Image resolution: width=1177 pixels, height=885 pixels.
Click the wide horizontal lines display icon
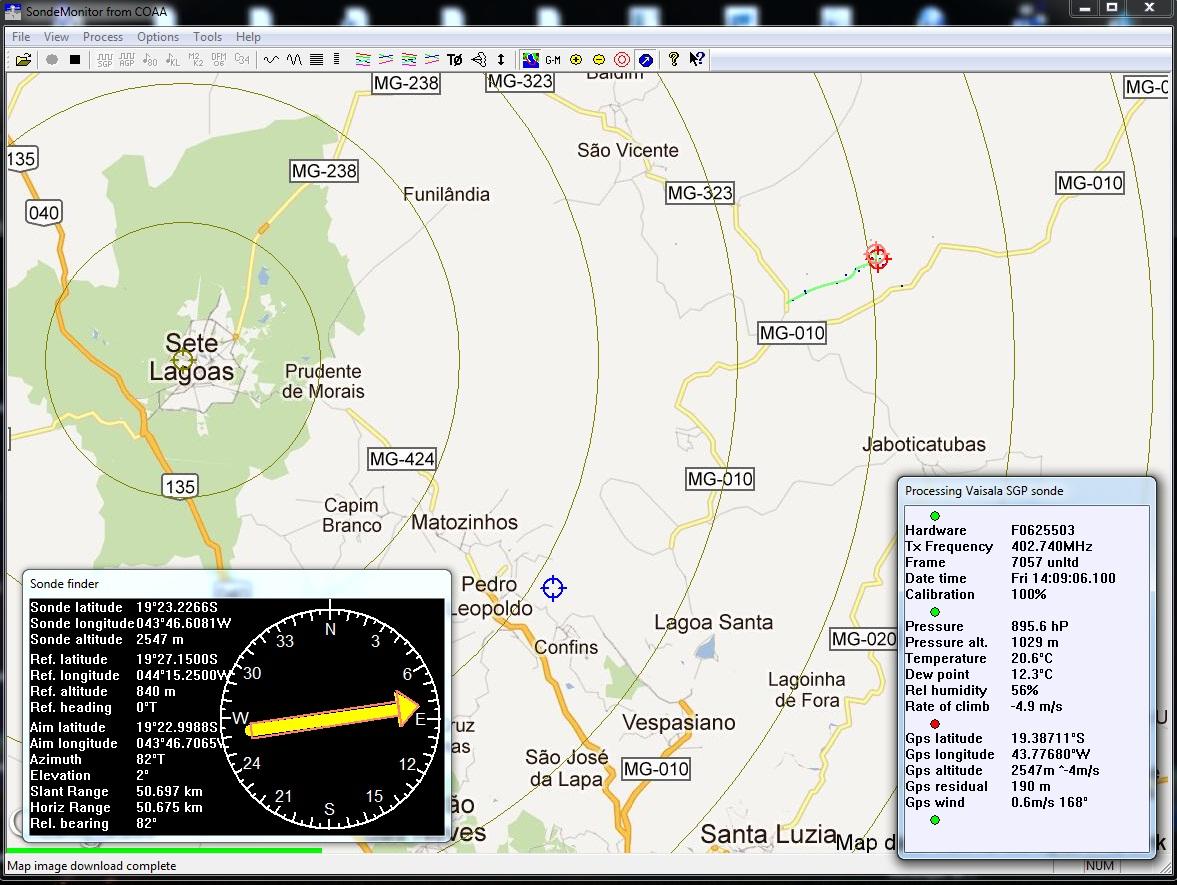[x=317, y=59]
